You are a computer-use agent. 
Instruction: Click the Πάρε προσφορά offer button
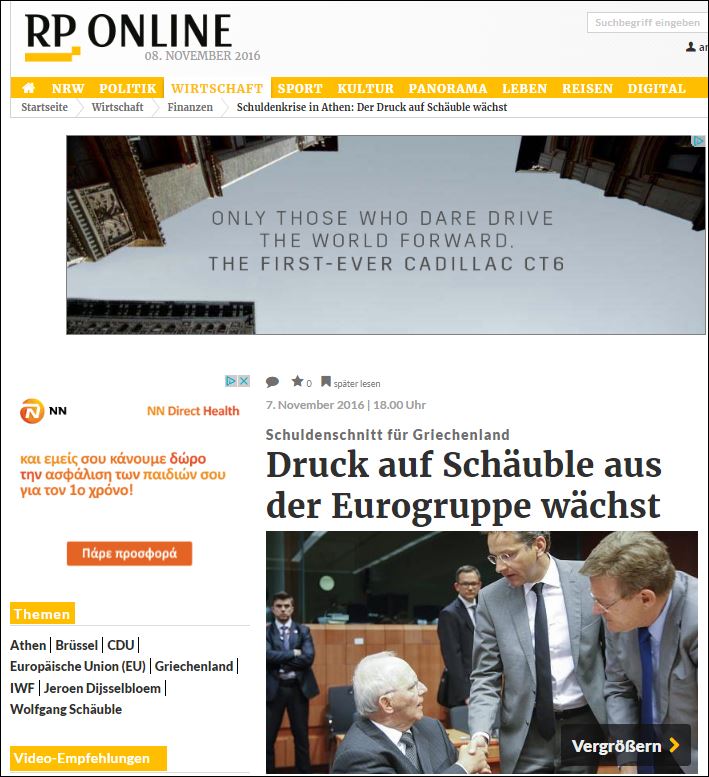tap(129, 554)
